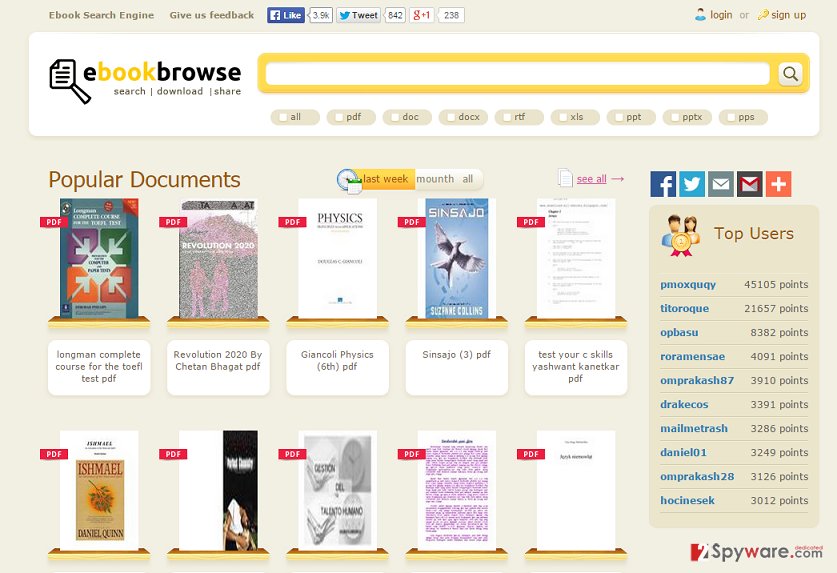Open Ebook Search Engine top link
Screen dimensions: 837x573
click(101, 15)
